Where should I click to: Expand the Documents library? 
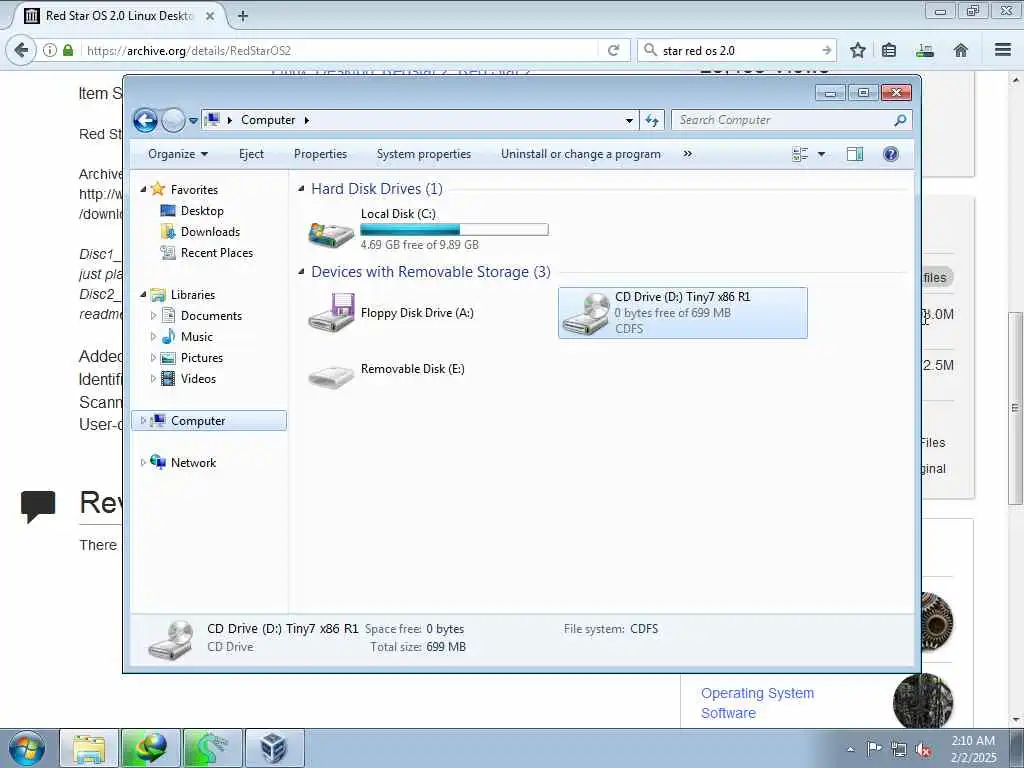[153, 316]
